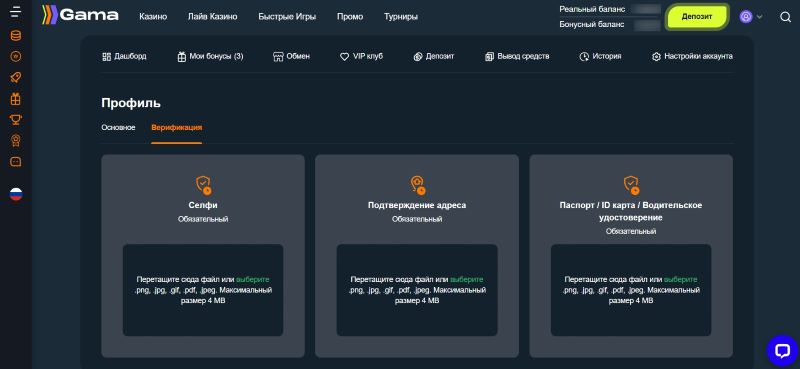Image resolution: width=800 pixels, height=369 pixels.
Task: Open the live chat bubble
Action: (782, 350)
